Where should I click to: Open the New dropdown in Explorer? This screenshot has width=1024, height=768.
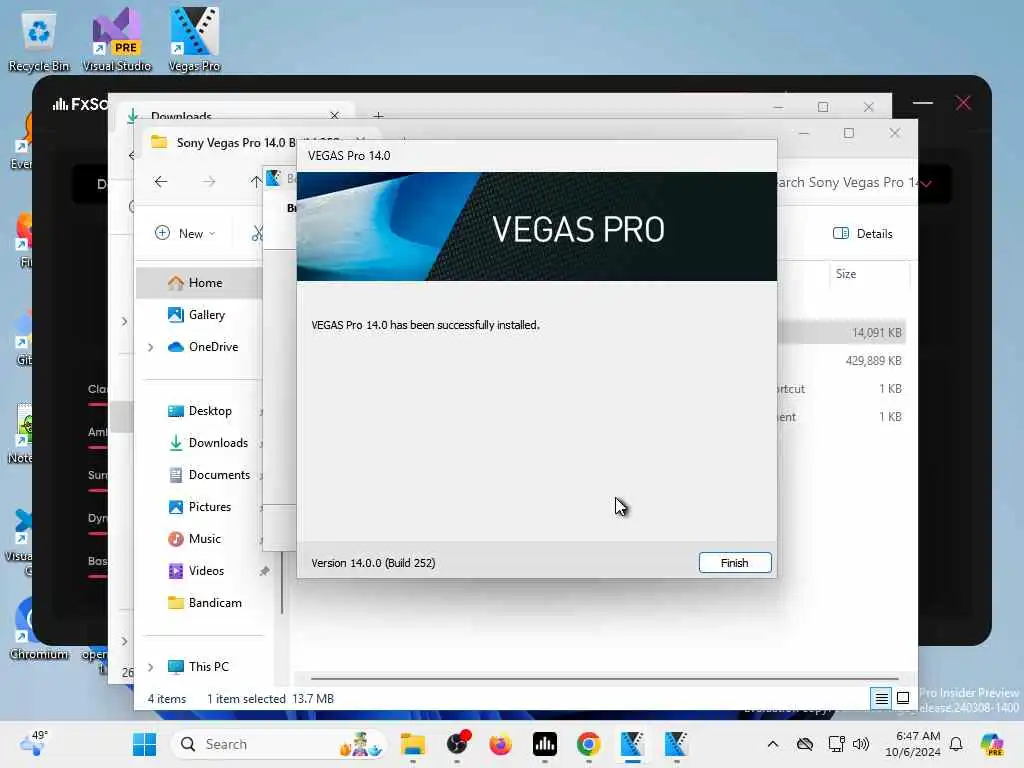point(185,233)
